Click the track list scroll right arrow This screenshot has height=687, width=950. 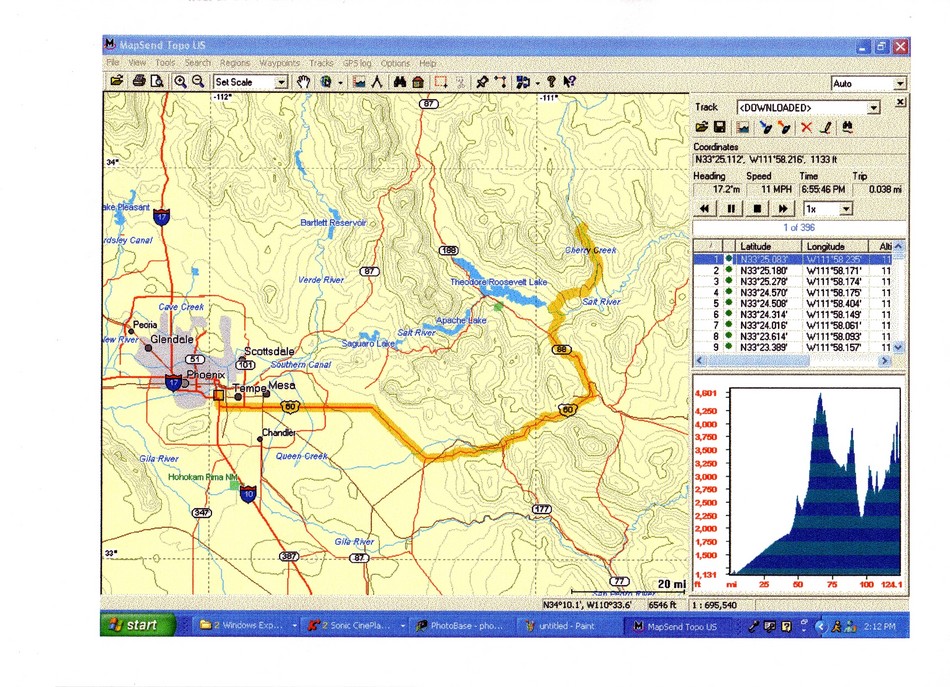click(885, 361)
